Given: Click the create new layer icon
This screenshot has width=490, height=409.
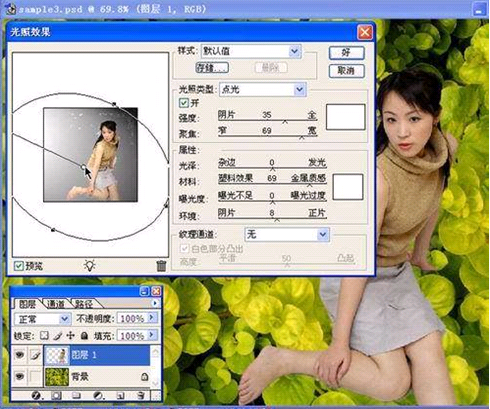Looking at the screenshot, I should 120,396.
